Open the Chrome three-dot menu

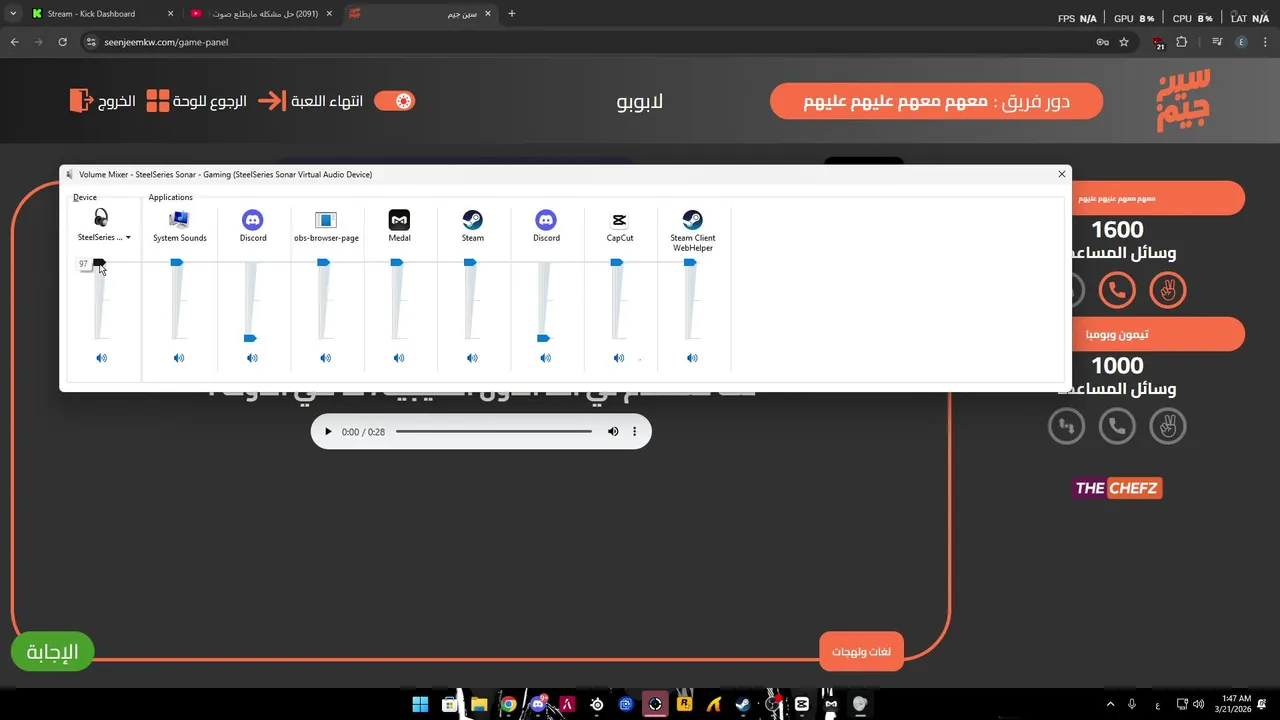coord(1264,42)
